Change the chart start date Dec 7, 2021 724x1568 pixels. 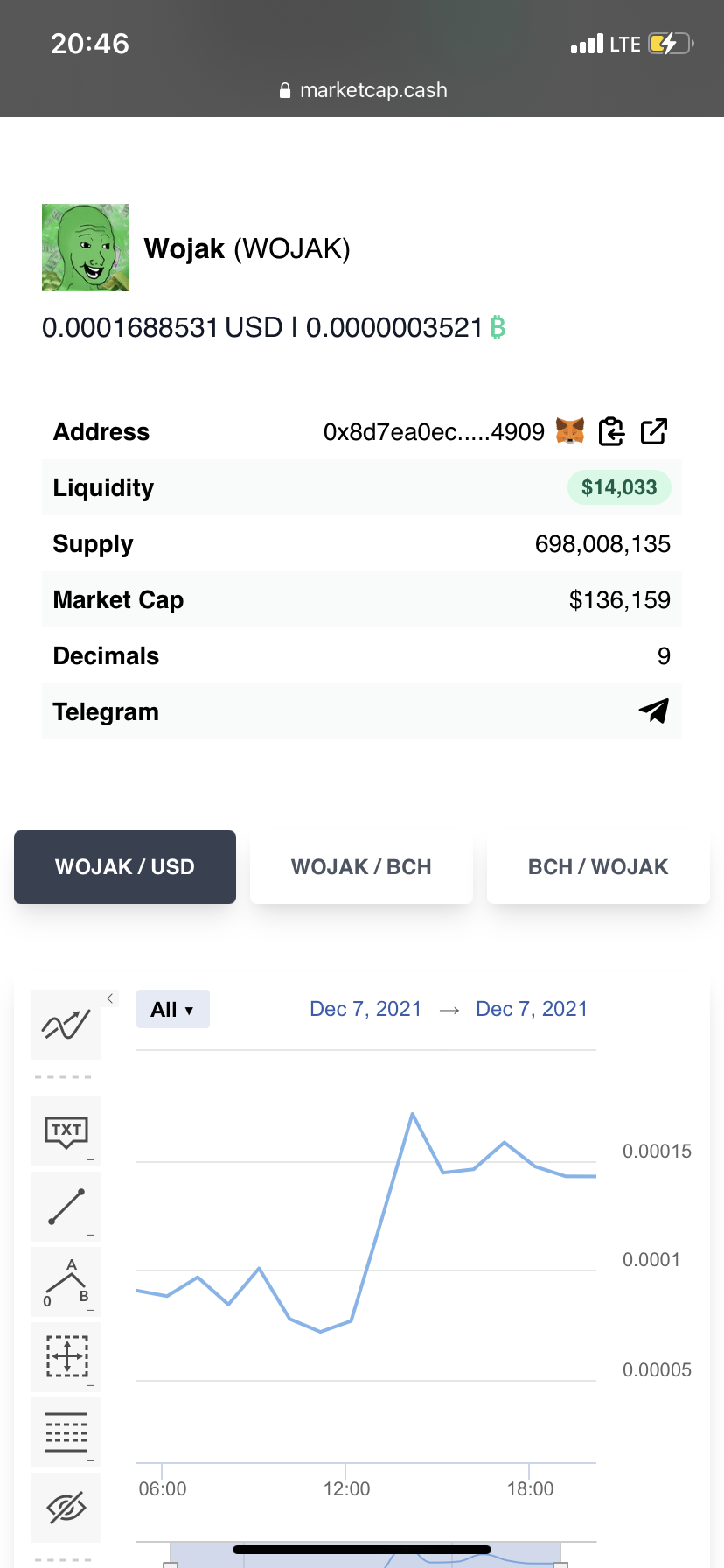click(x=365, y=1009)
